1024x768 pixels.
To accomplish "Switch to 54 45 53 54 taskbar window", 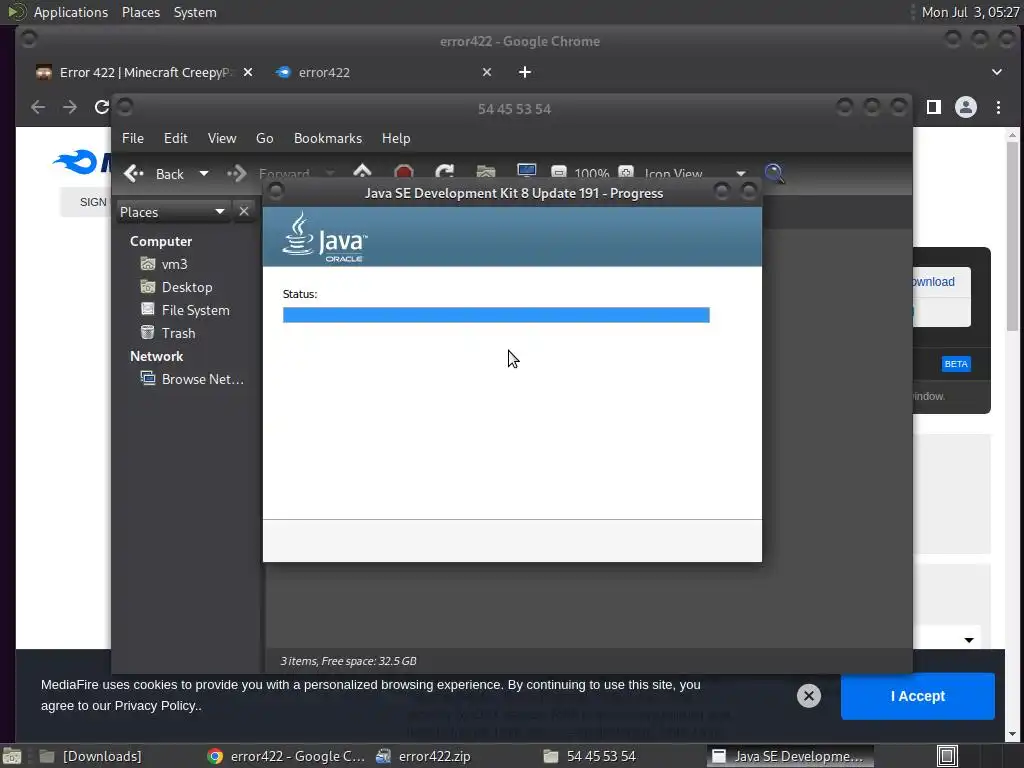I will pos(622,756).
